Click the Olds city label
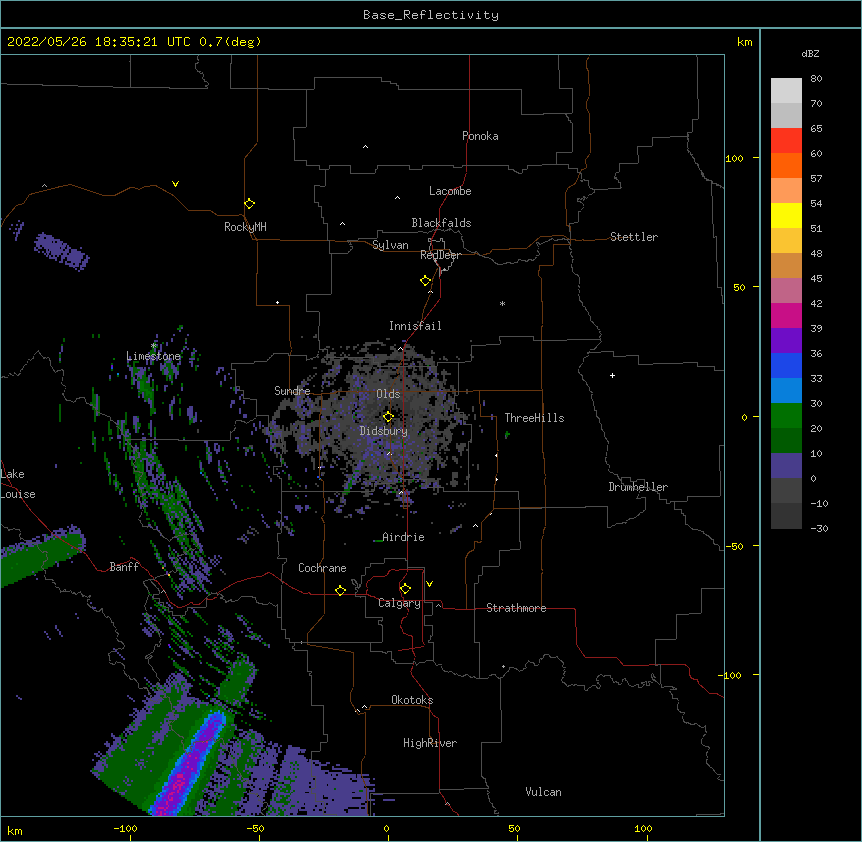 click(x=388, y=394)
